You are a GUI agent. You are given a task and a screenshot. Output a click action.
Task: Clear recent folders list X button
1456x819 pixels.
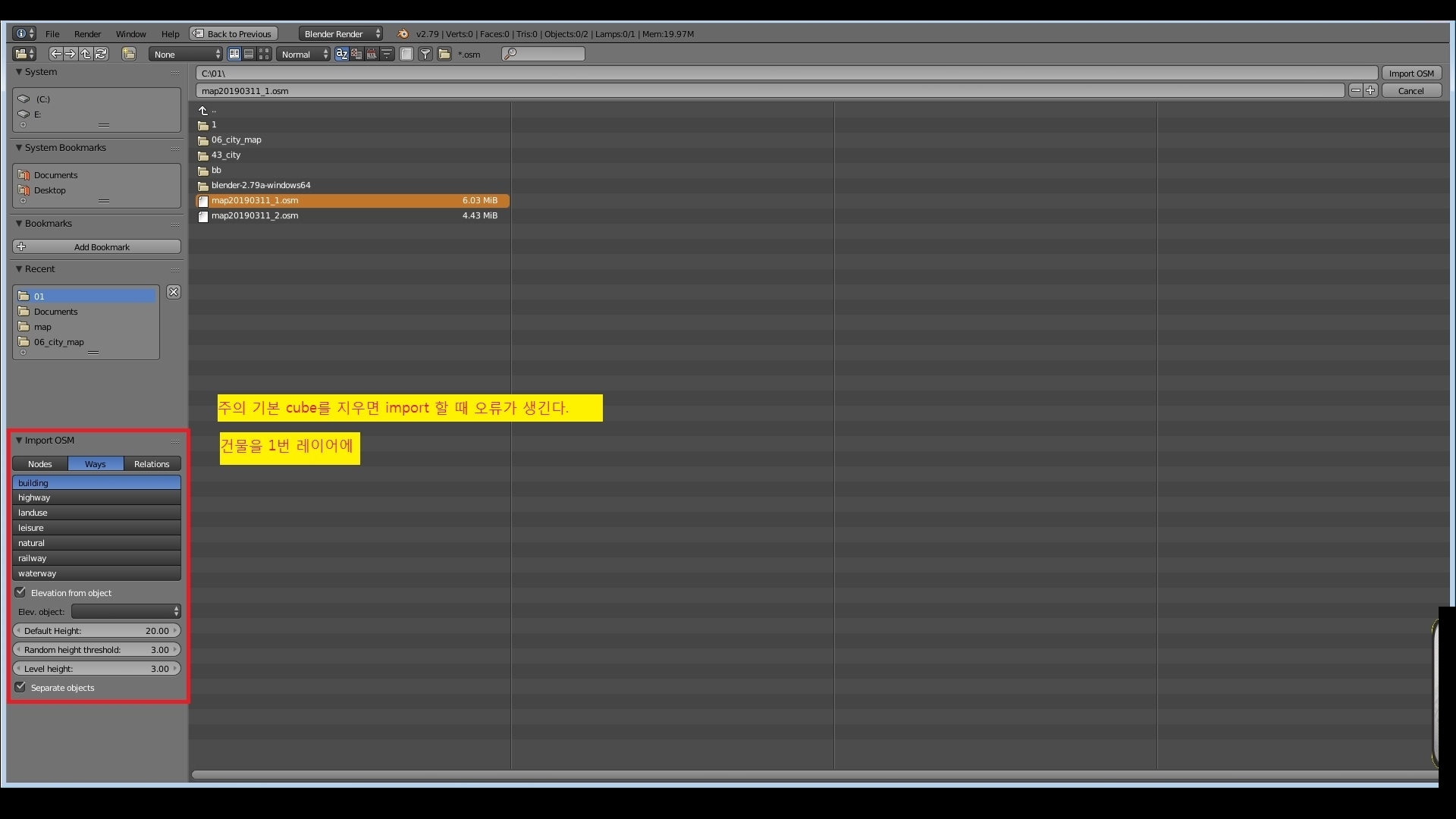click(174, 292)
